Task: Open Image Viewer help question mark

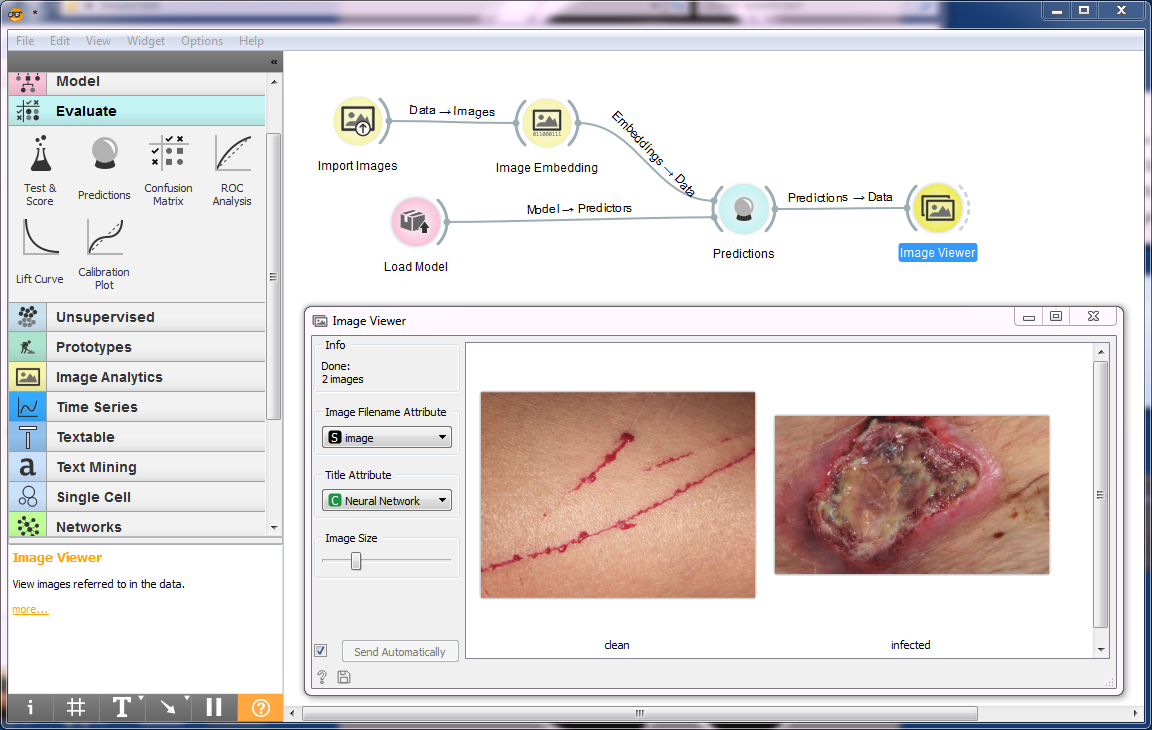Action: 322,677
